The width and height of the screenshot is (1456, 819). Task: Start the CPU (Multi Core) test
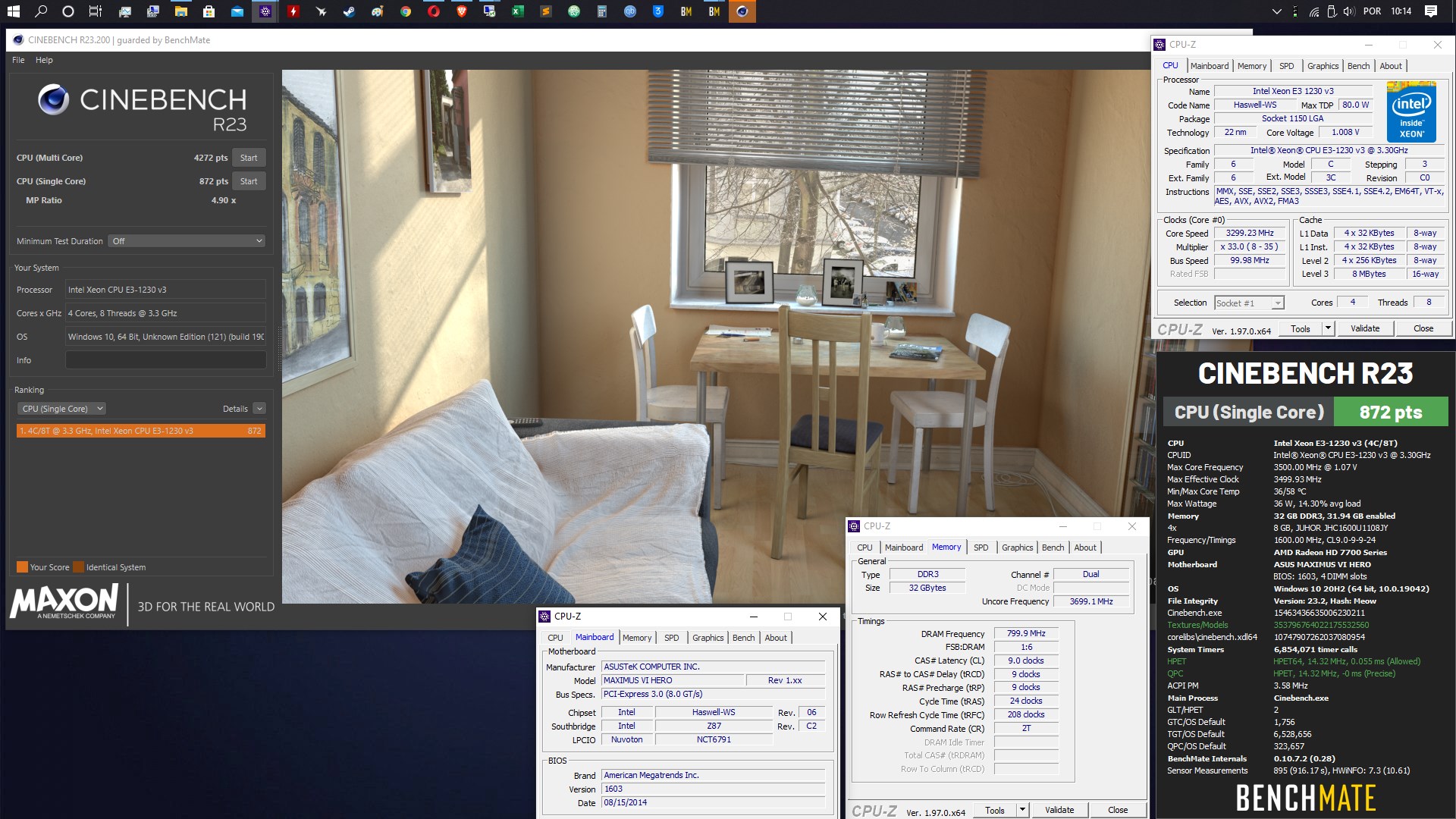point(249,158)
